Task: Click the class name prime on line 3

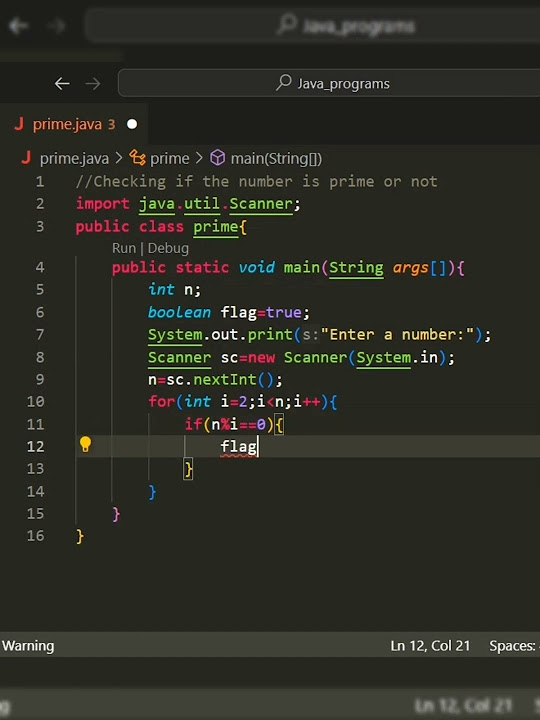Action: (215, 227)
